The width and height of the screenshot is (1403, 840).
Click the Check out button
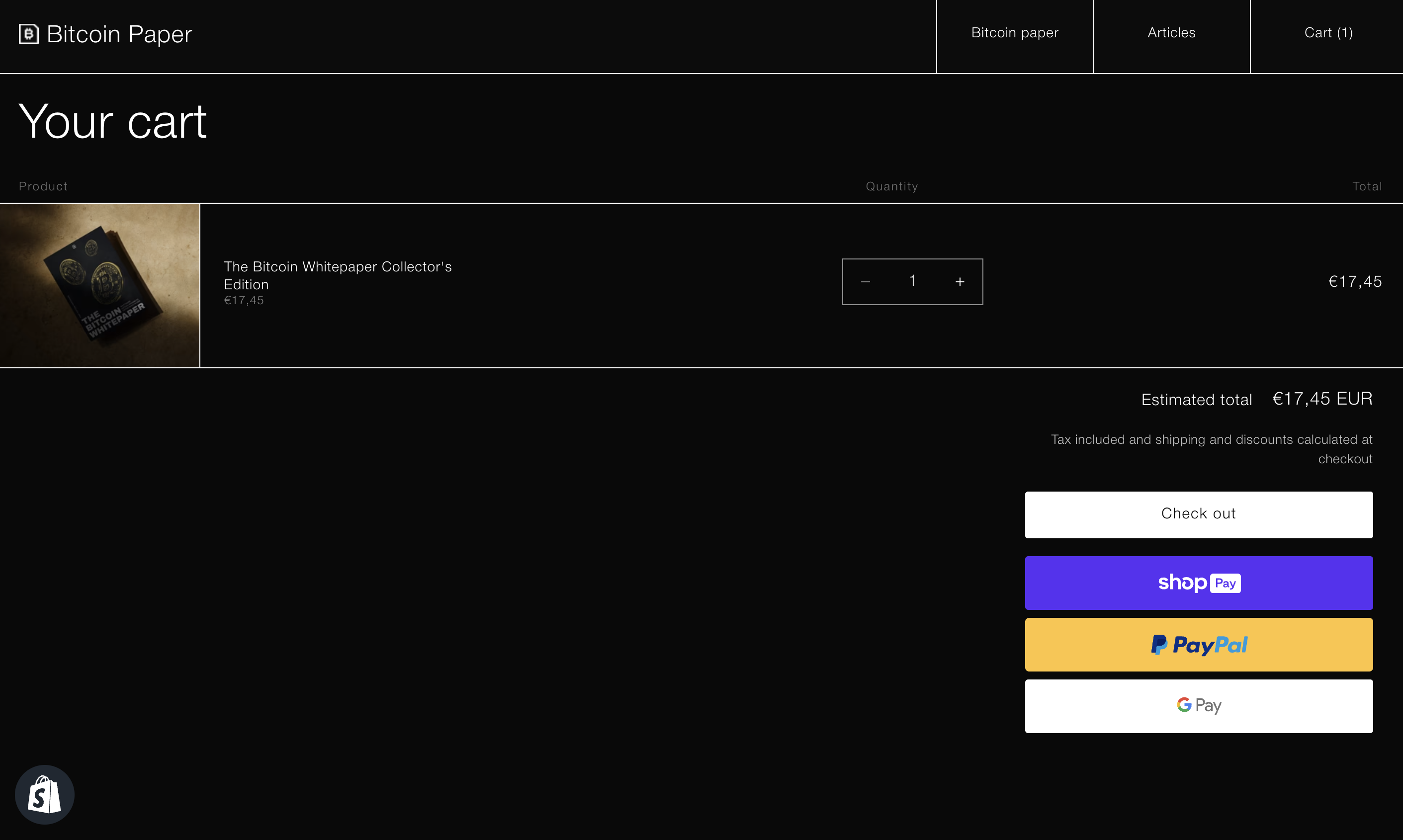click(x=1198, y=514)
